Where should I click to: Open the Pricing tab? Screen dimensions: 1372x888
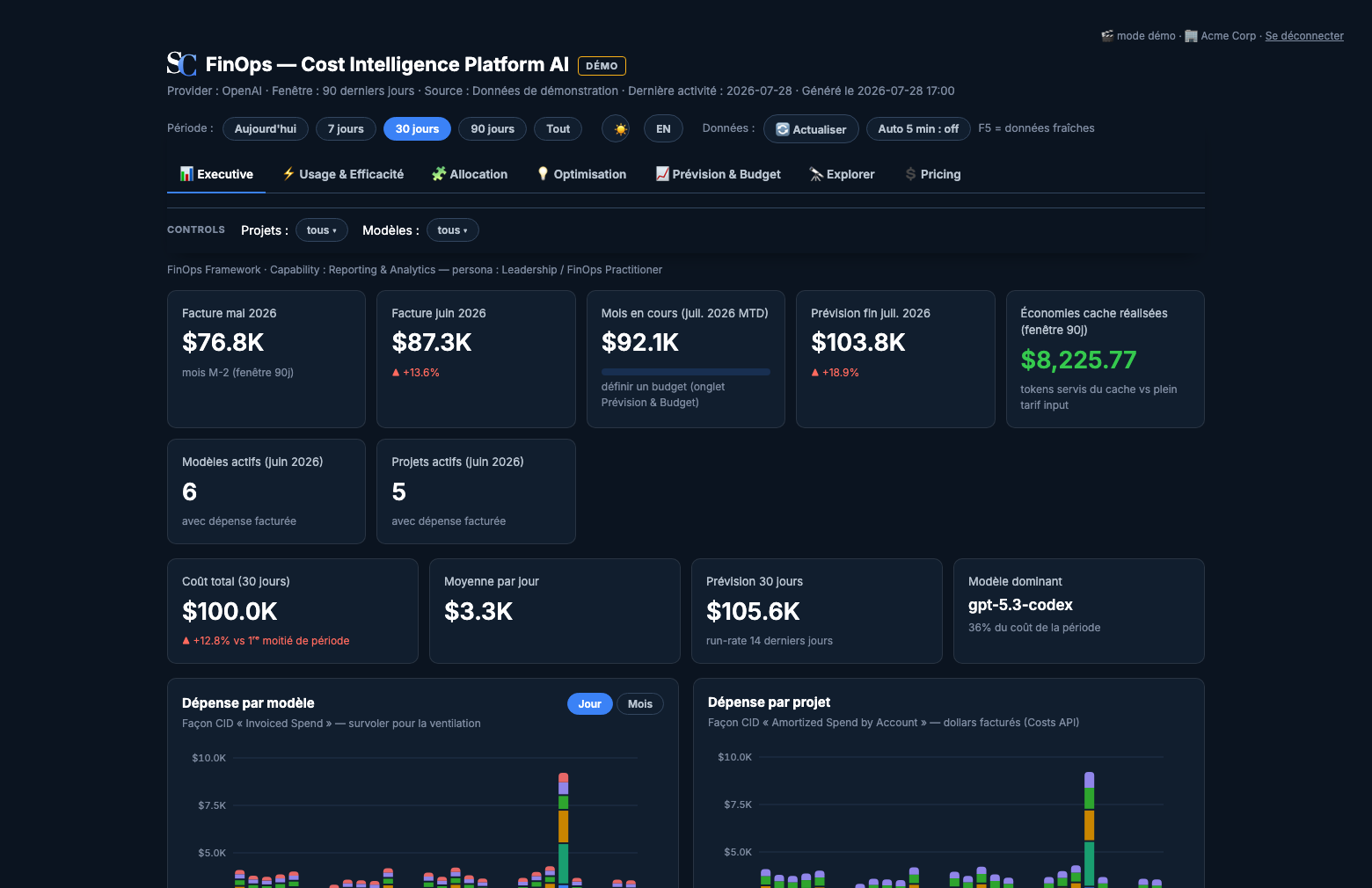(933, 174)
